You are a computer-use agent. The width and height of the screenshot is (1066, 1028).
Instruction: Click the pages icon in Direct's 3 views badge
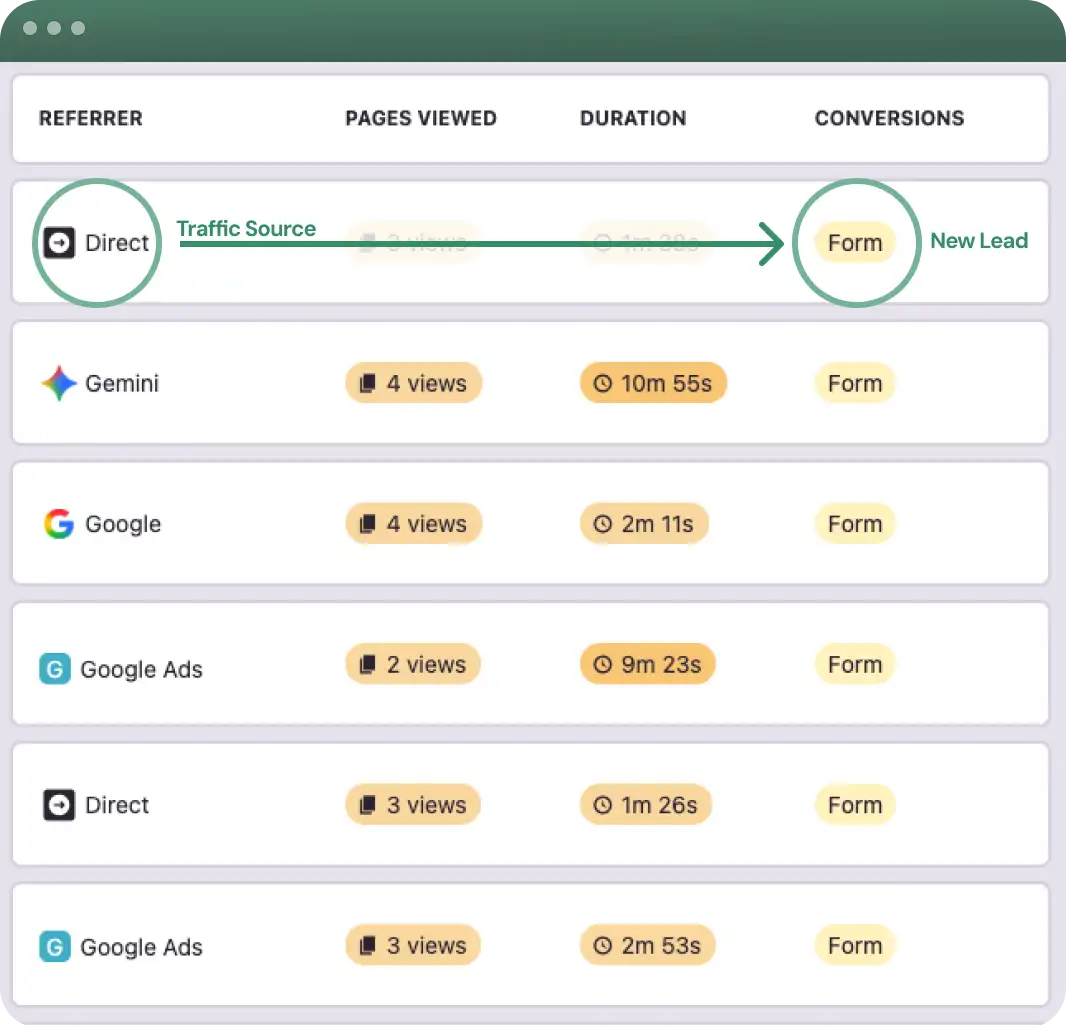point(367,805)
